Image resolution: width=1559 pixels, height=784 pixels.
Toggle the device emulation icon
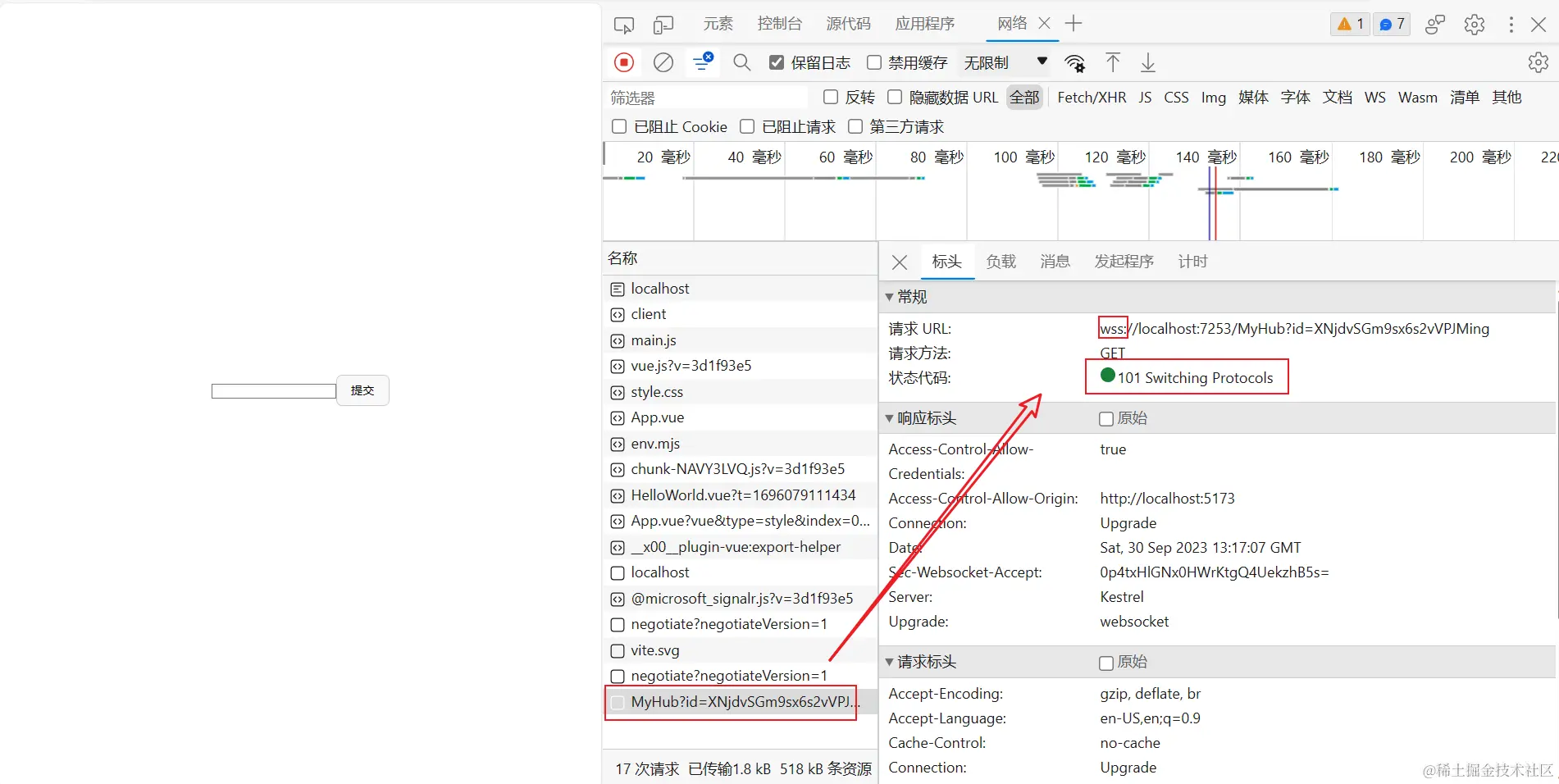(663, 25)
